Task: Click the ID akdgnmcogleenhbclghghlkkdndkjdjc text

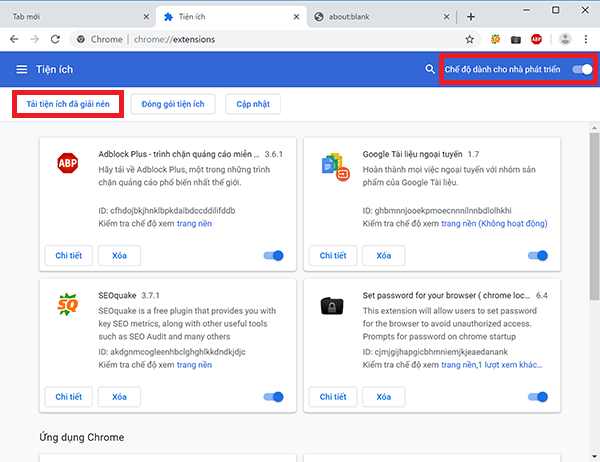Action: point(172,352)
